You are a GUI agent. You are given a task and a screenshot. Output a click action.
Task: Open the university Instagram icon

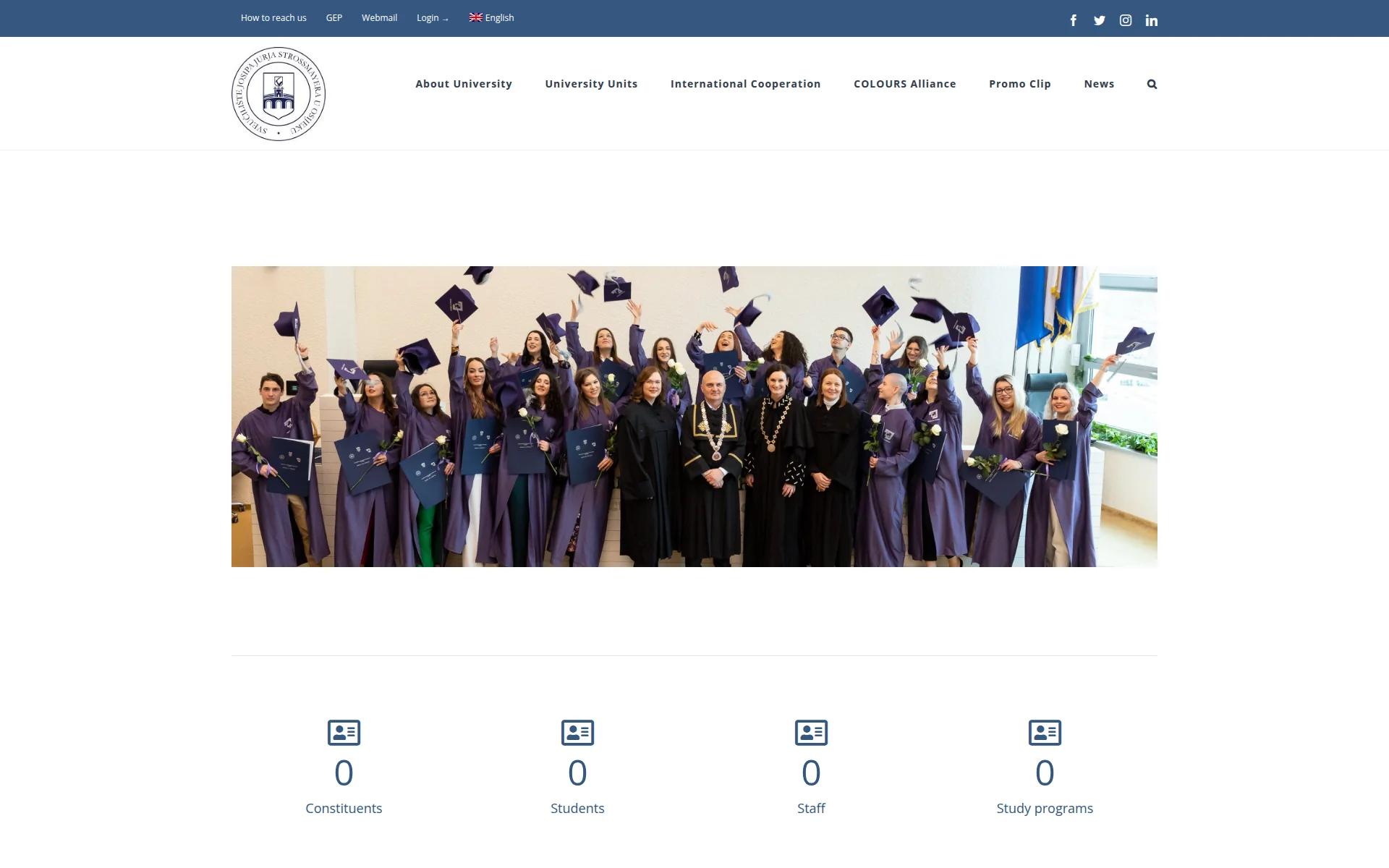point(1126,20)
